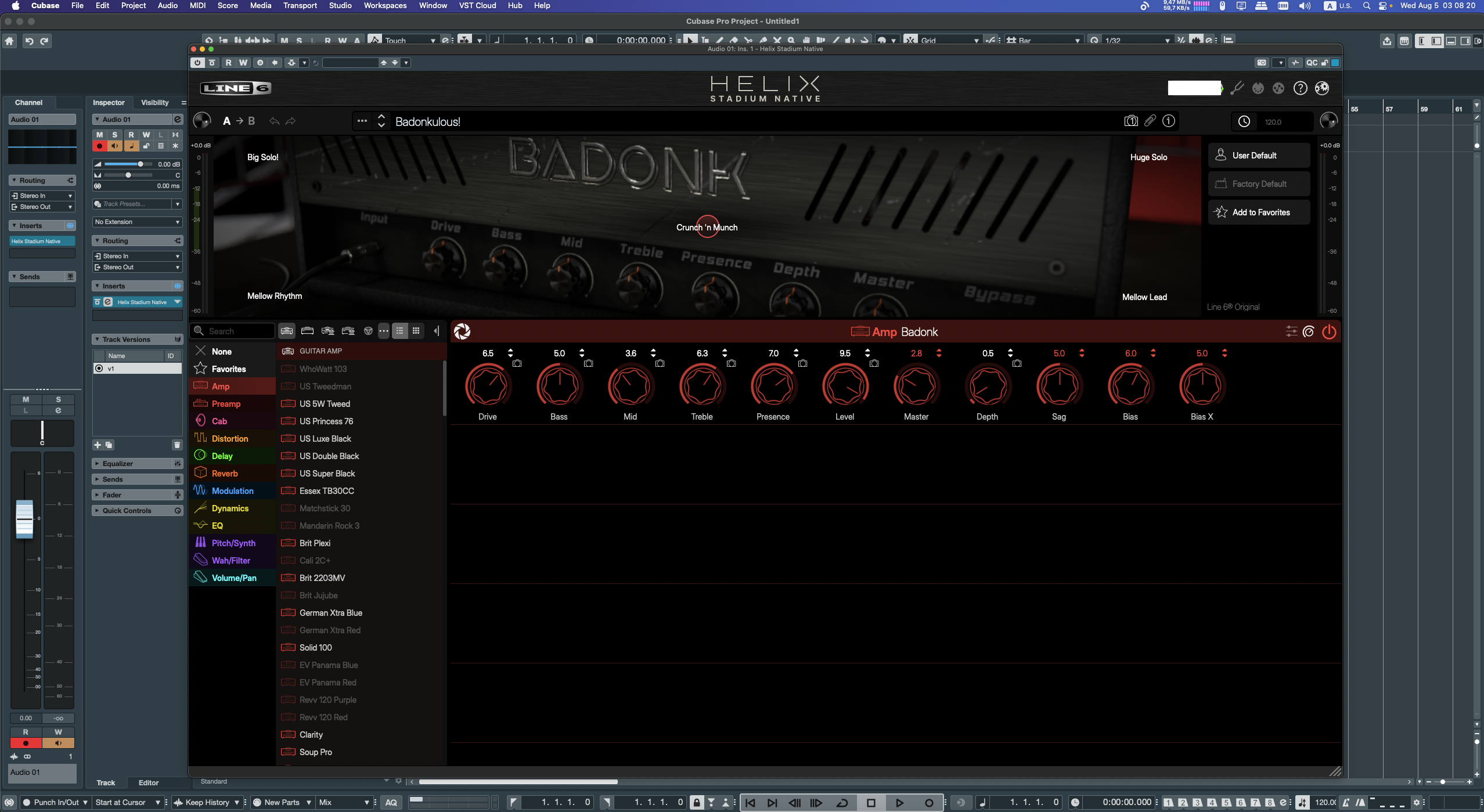This screenshot has height=812, width=1484.
Task: Toggle plugin power button in Cubase header
Action: click(x=197, y=63)
